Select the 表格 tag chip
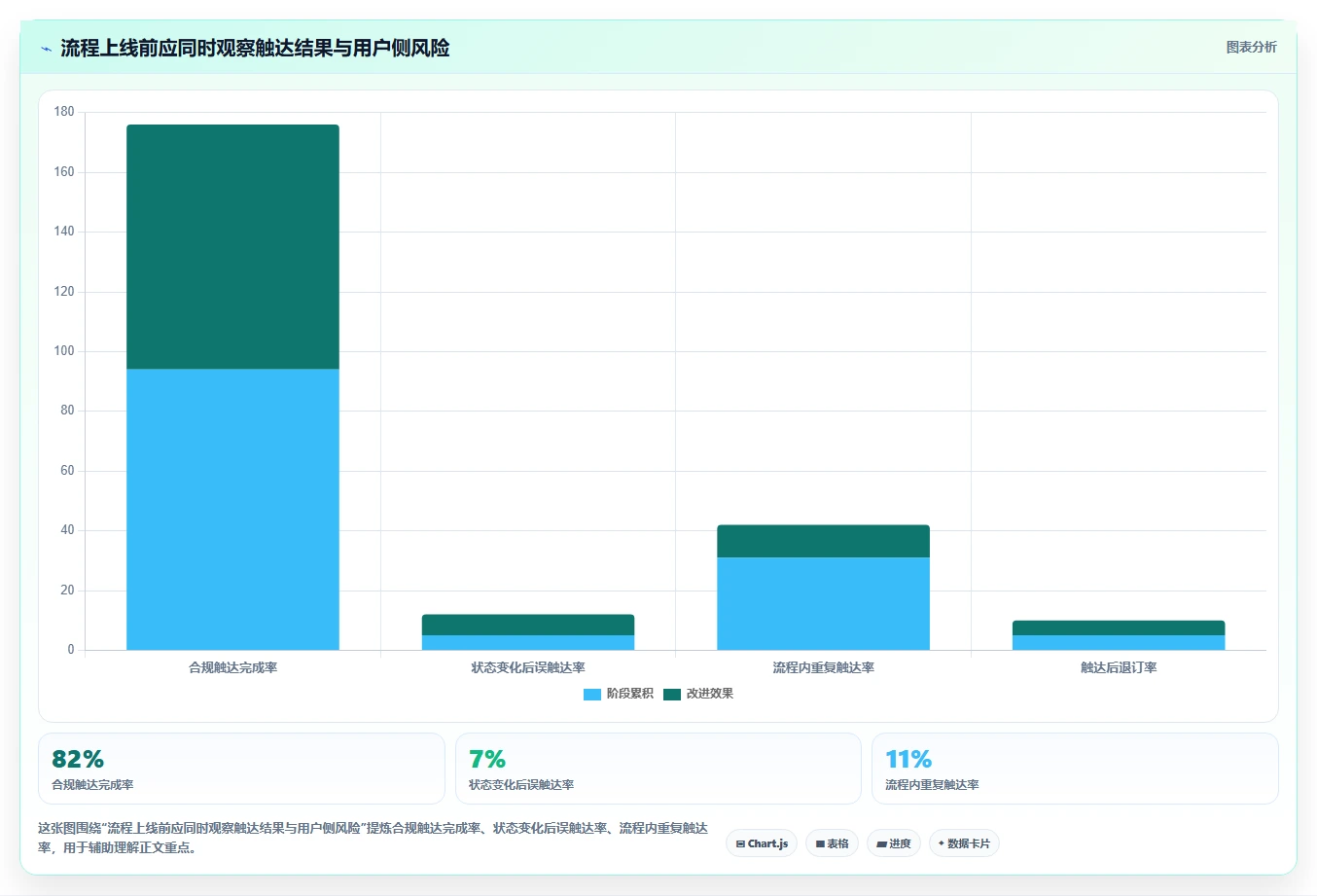The image size is (1317, 896). coord(832,843)
